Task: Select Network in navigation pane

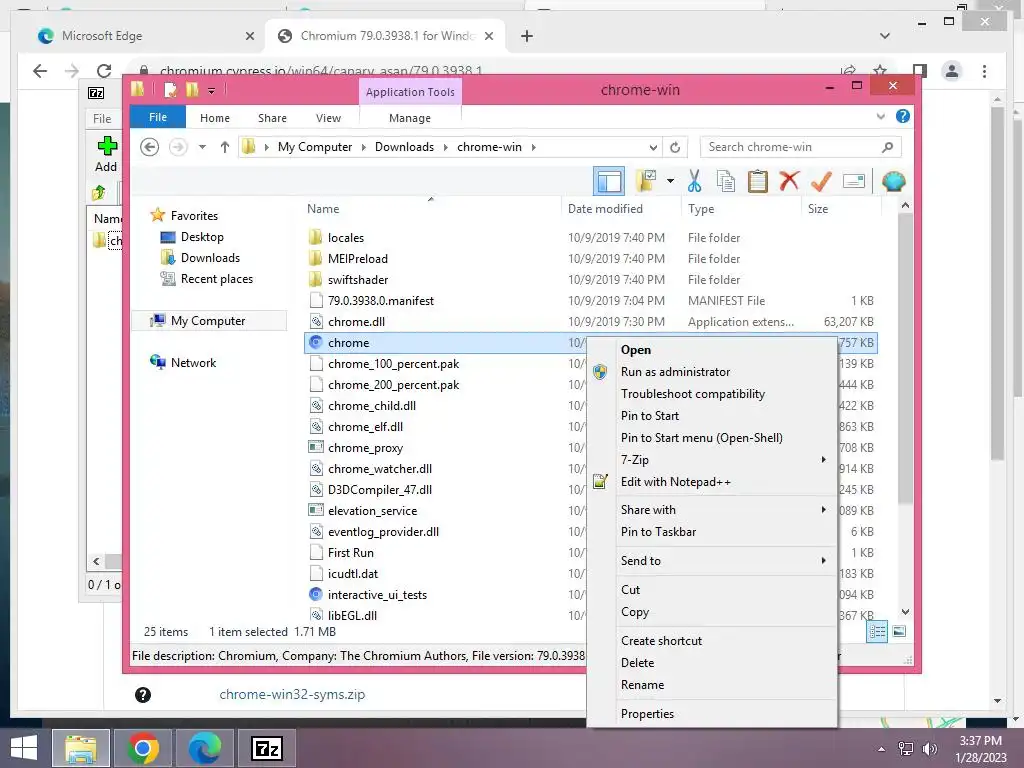Action: (x=193, y=362)
